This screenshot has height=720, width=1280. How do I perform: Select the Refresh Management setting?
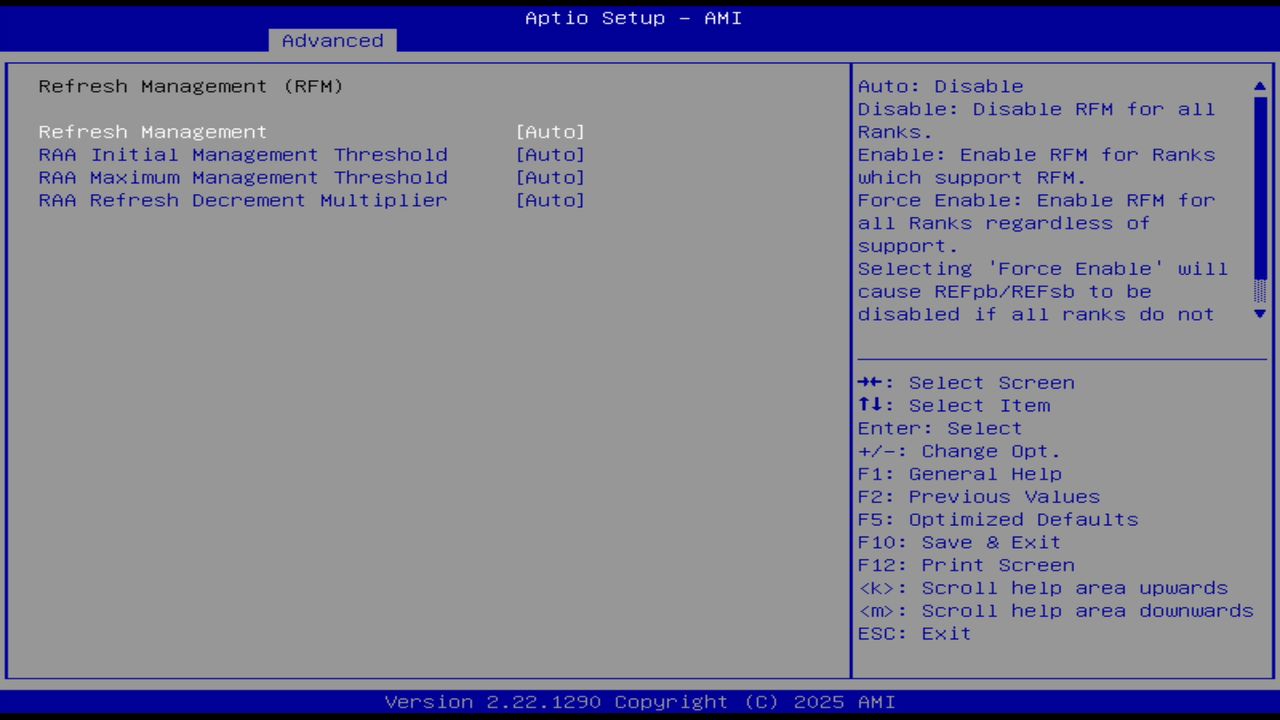(x=152, y=131)
